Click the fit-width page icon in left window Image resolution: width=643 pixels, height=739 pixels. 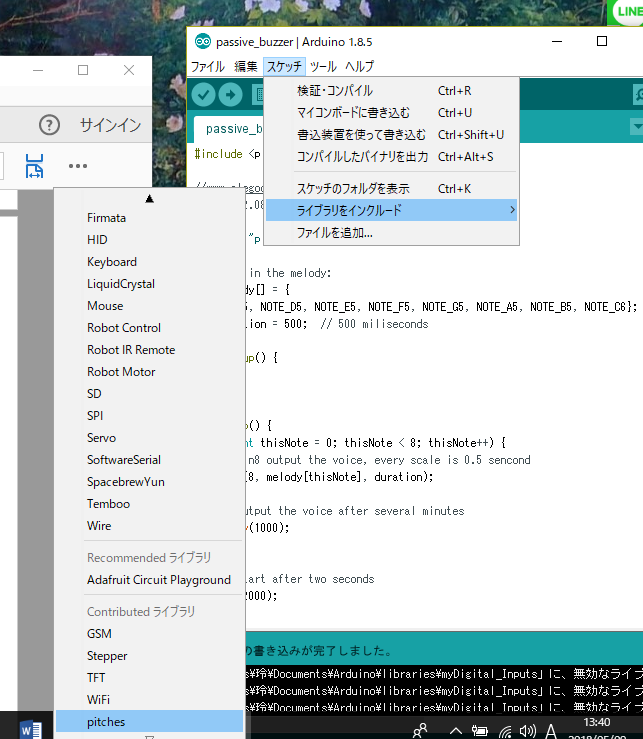pyautogui.click(x=34, y=165)
